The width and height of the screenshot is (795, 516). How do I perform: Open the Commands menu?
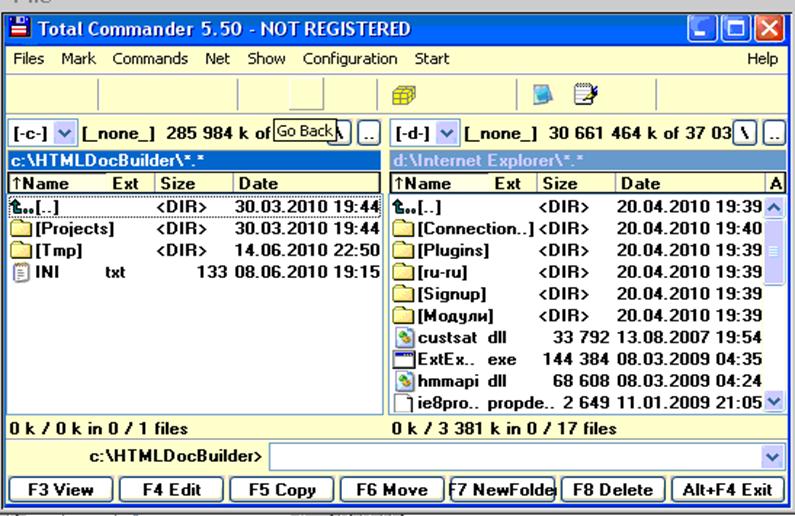pos(150,59)
